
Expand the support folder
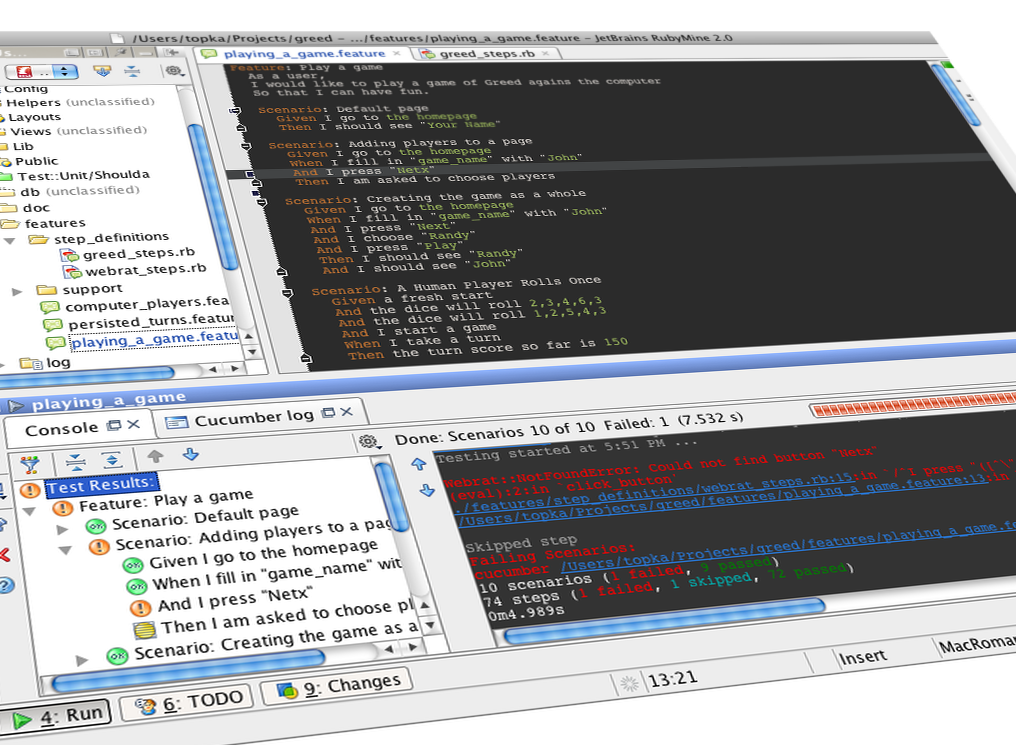[x=17, y=291]
